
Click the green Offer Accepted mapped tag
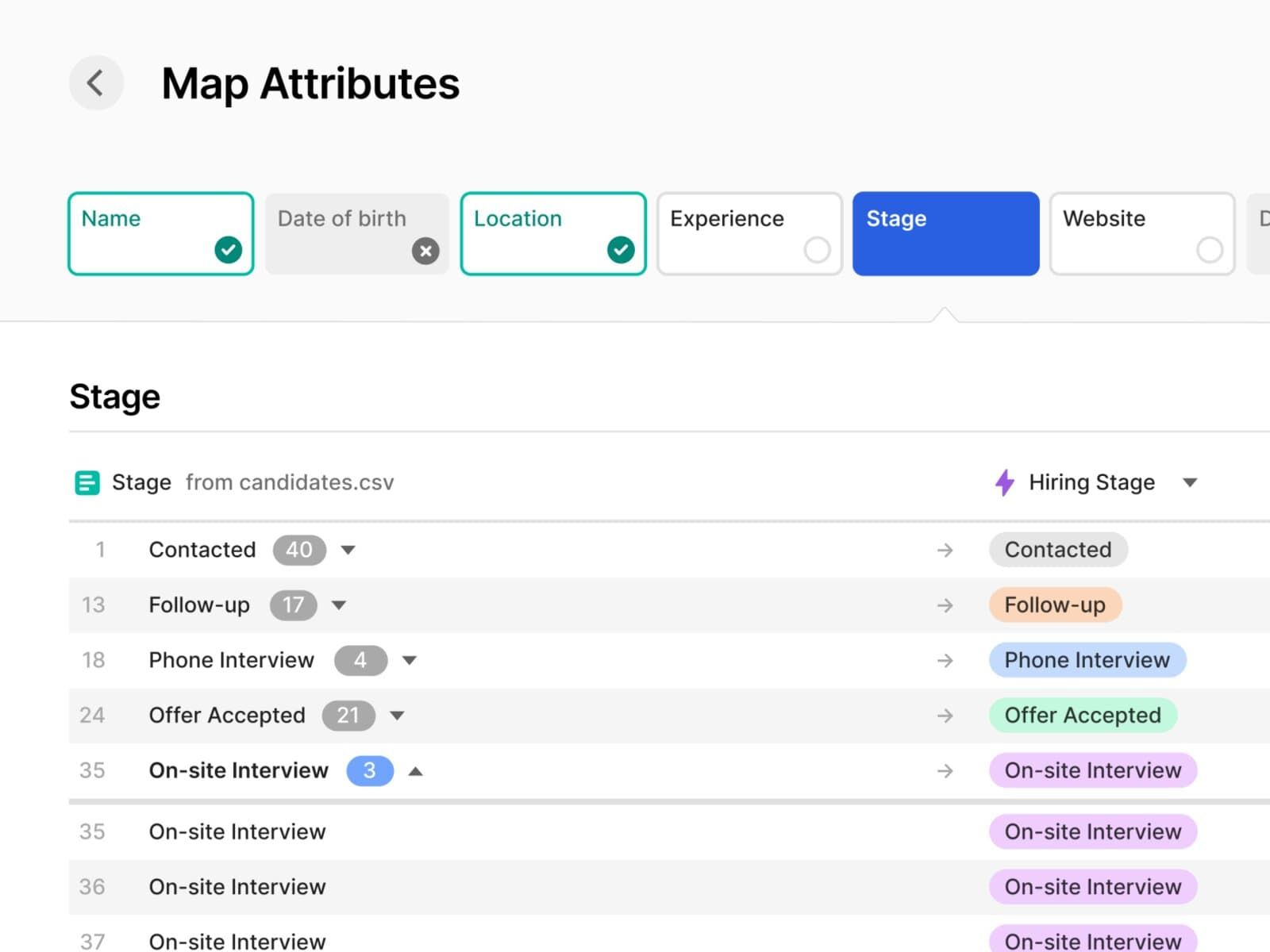(1083, 716)
